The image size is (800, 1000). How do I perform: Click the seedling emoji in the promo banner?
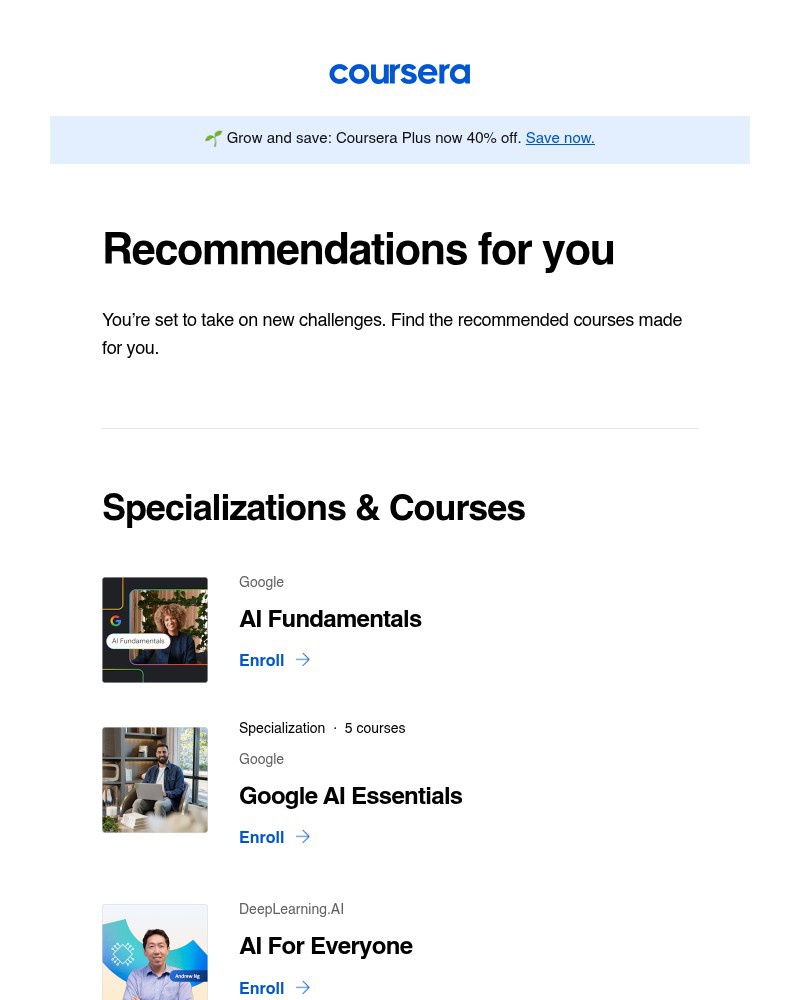click(213, 138)
